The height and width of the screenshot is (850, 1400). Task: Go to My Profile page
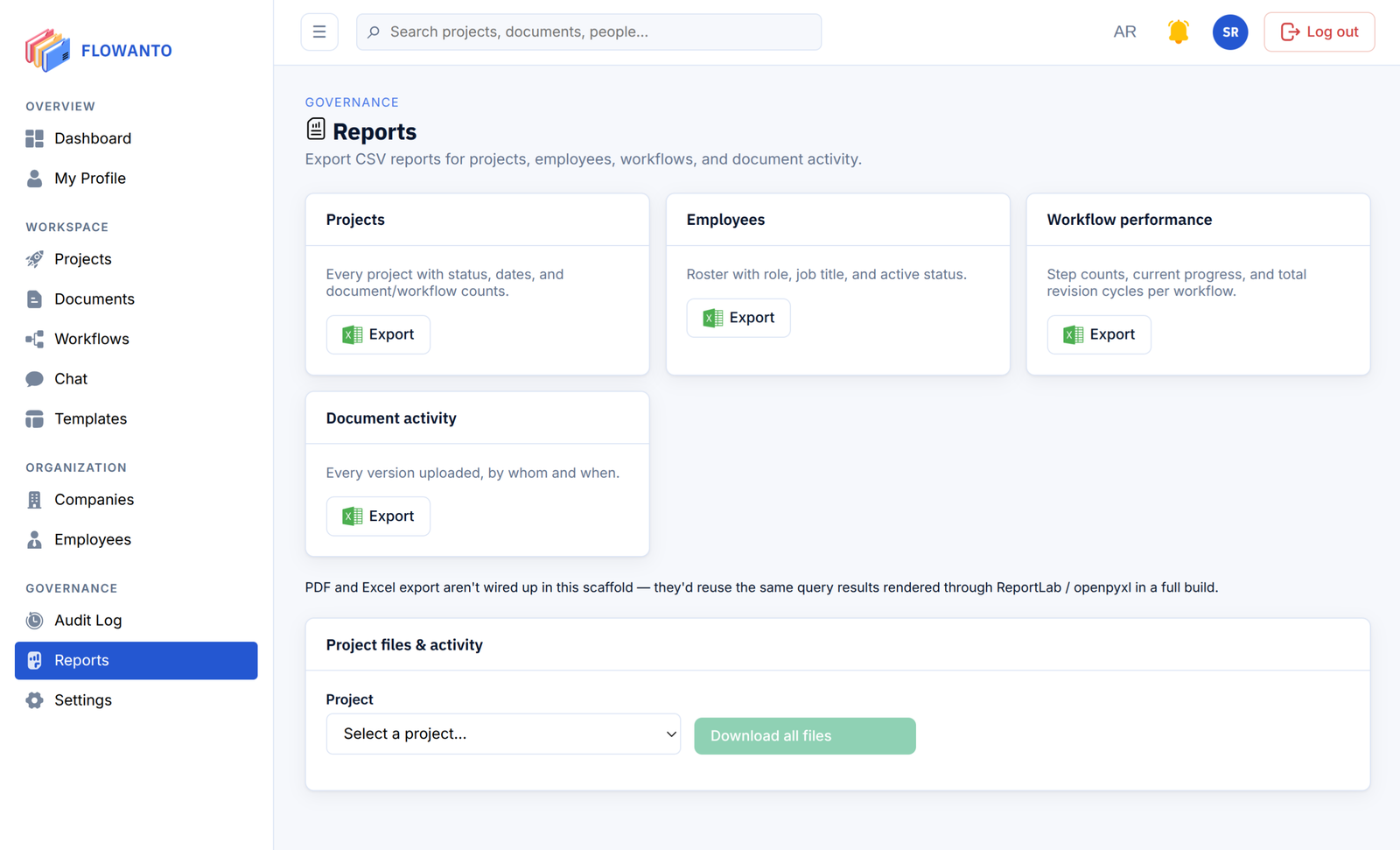[x=136, y=179]
